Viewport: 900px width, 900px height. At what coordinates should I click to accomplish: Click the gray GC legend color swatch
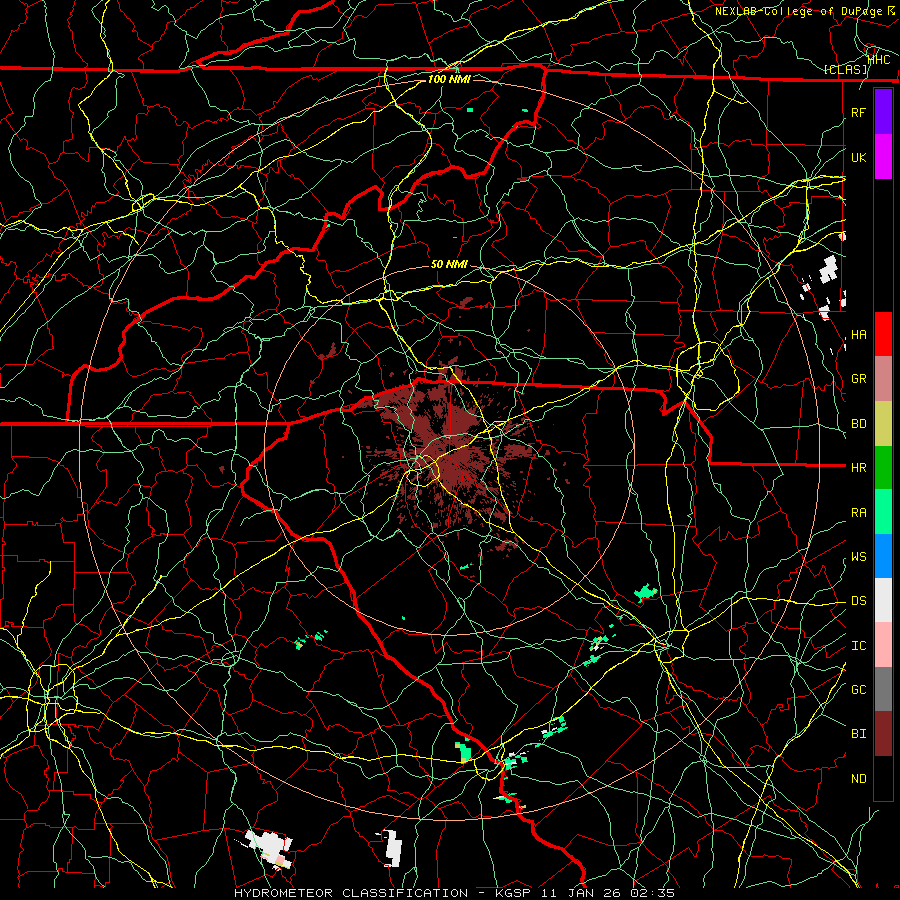883,689
